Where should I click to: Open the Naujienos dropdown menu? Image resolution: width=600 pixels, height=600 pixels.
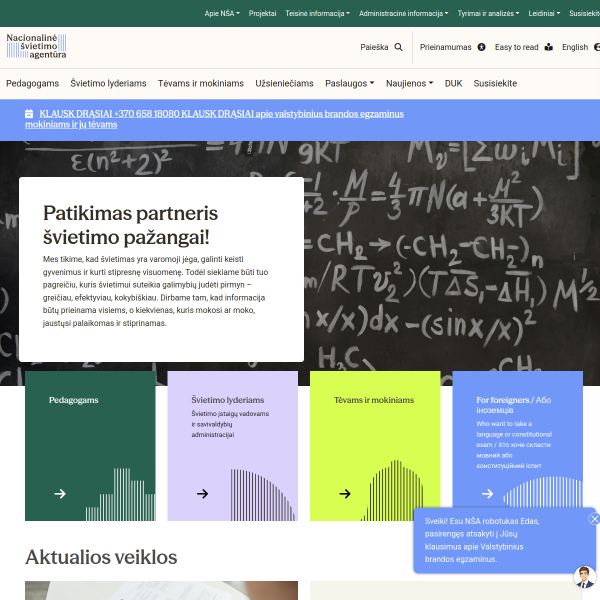[x=409, y=83]
